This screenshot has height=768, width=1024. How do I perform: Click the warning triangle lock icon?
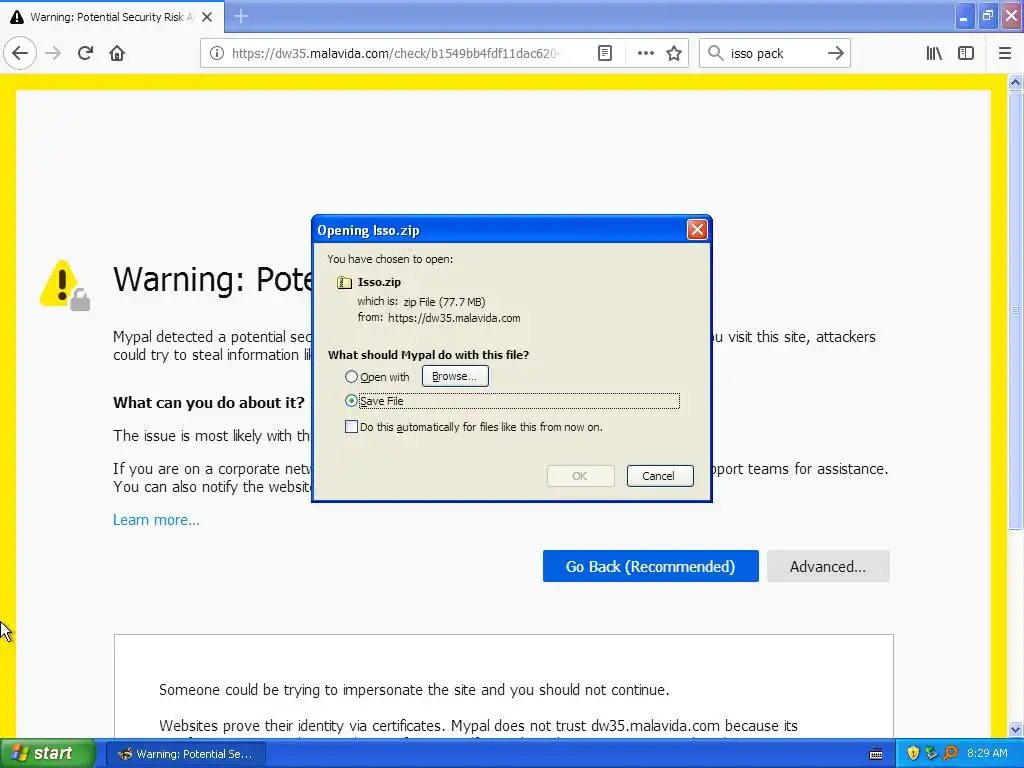pyautogui.click(x=65, y=285)
